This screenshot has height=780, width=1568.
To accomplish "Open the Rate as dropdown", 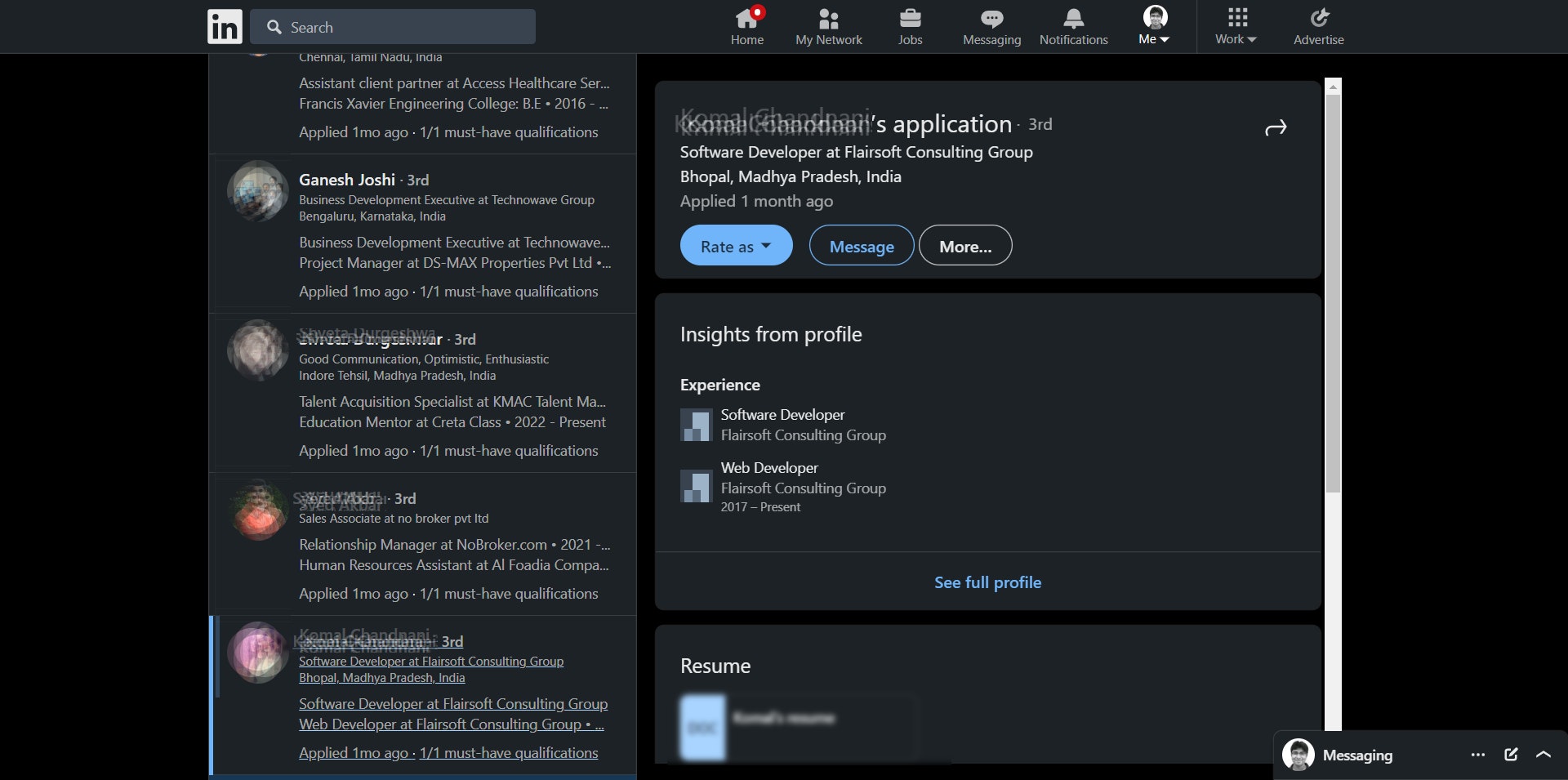I will point(736,245).
